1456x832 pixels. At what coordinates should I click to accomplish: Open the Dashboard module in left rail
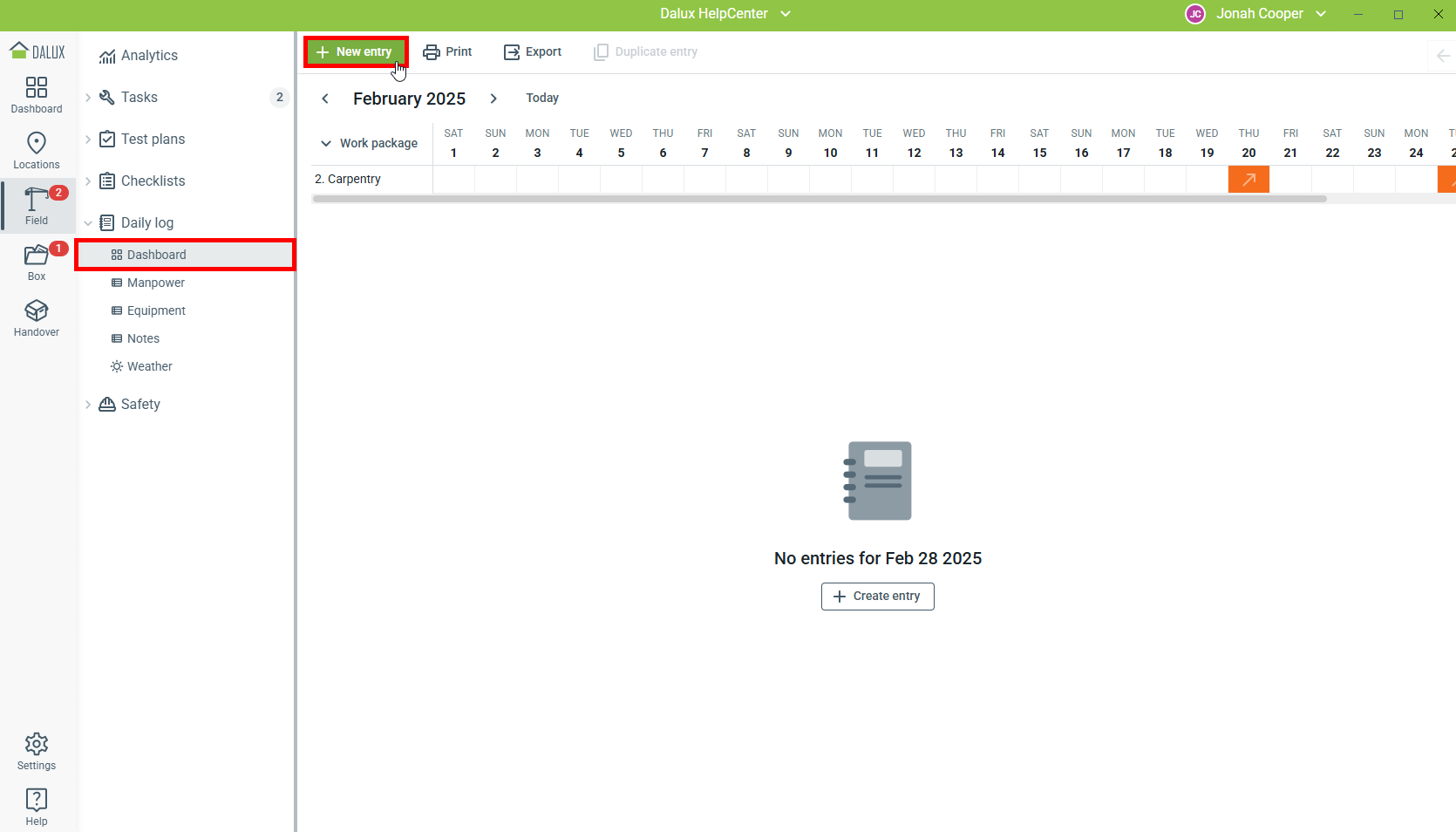click(x=37, y=94)
